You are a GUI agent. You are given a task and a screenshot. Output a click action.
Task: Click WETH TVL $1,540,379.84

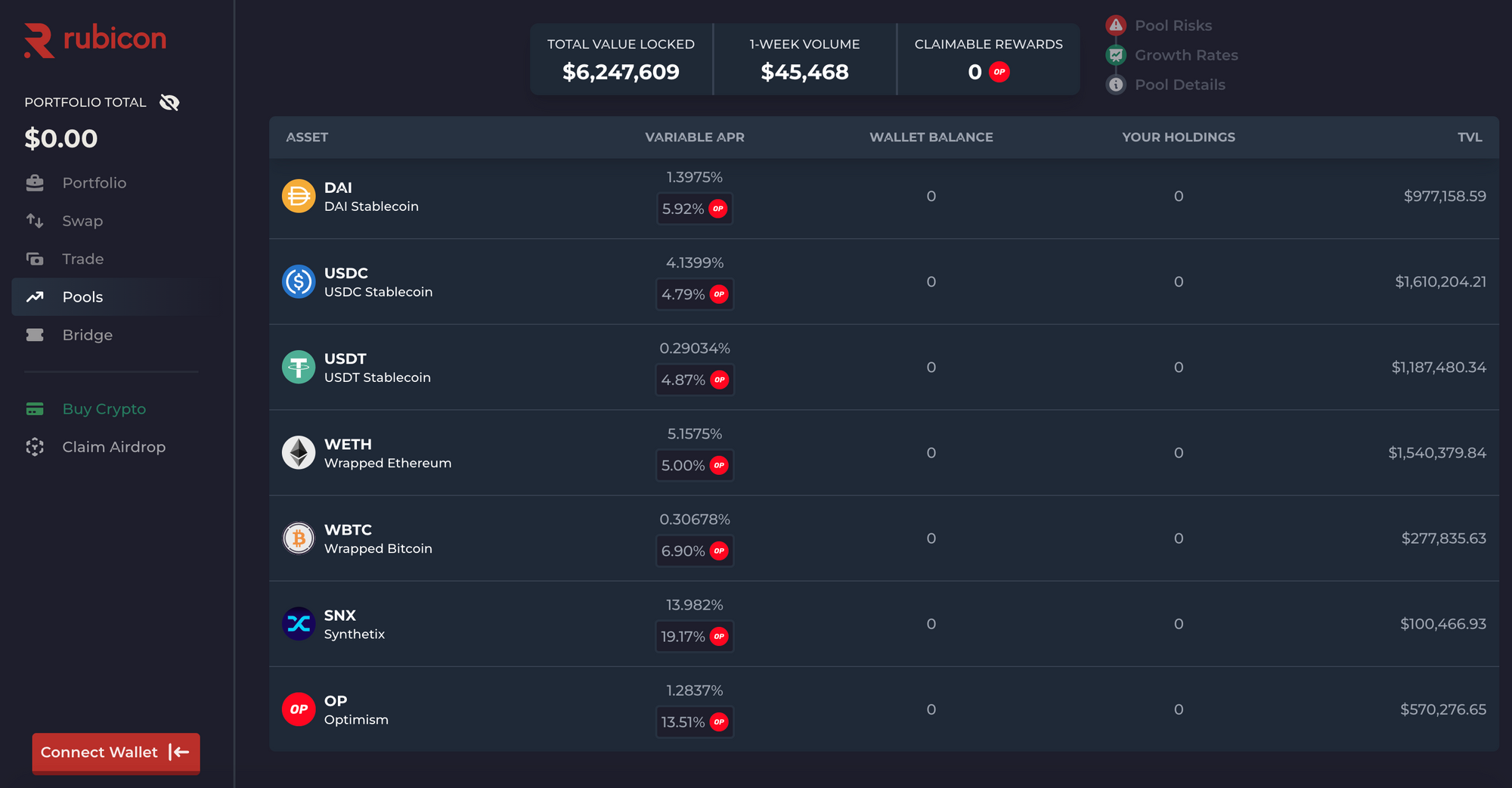[x=1437, y=452]
